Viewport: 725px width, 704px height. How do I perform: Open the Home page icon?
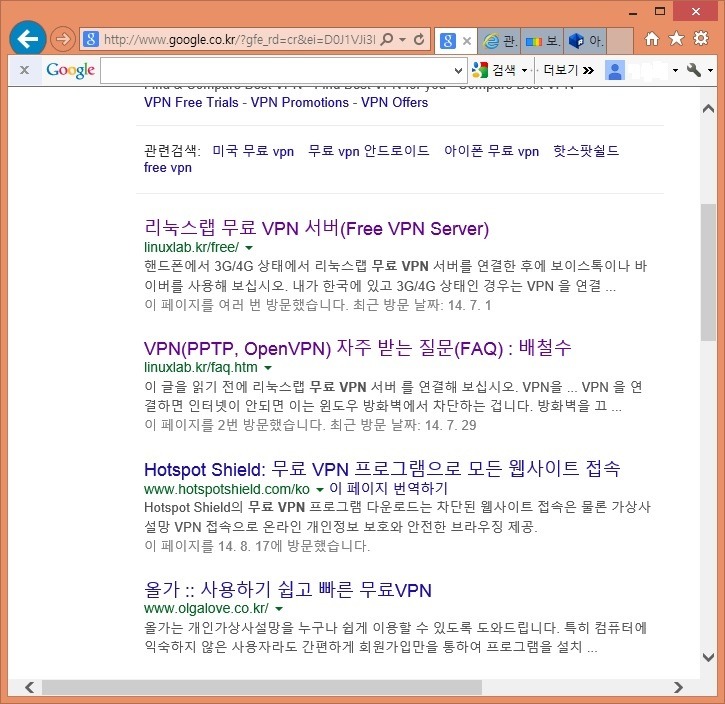point(652,39)
